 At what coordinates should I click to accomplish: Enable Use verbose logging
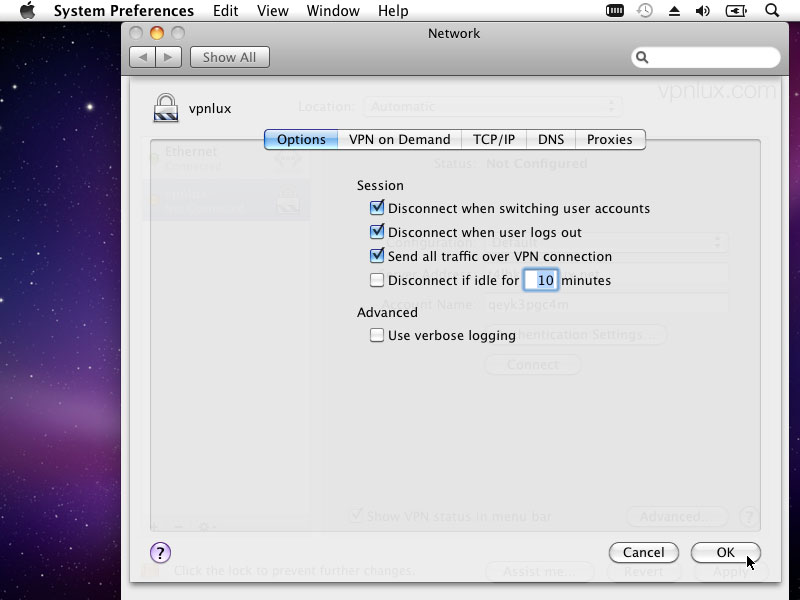tap(377, 335)
